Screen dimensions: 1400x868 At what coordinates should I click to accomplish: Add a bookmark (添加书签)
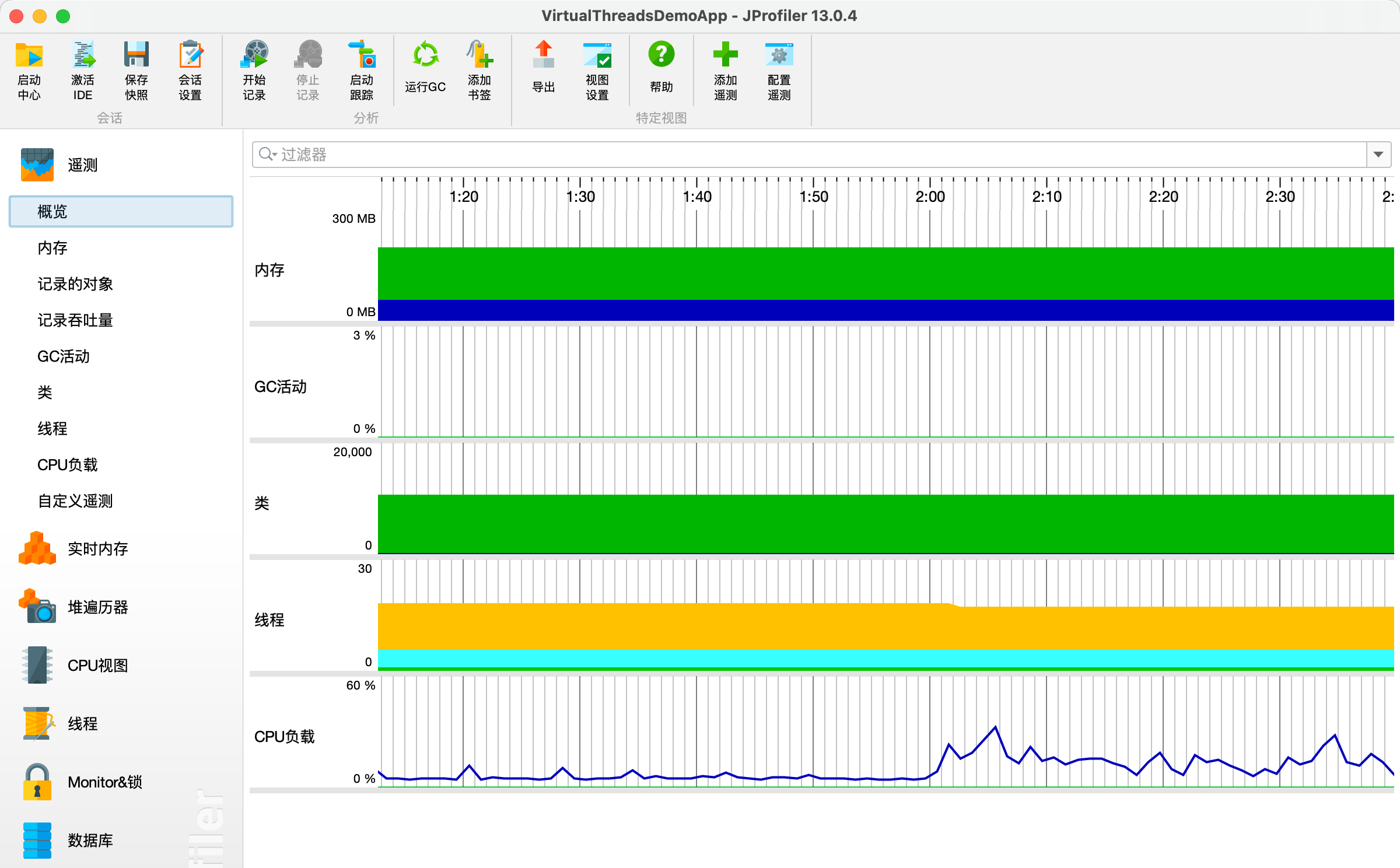[x=480, y=71]
